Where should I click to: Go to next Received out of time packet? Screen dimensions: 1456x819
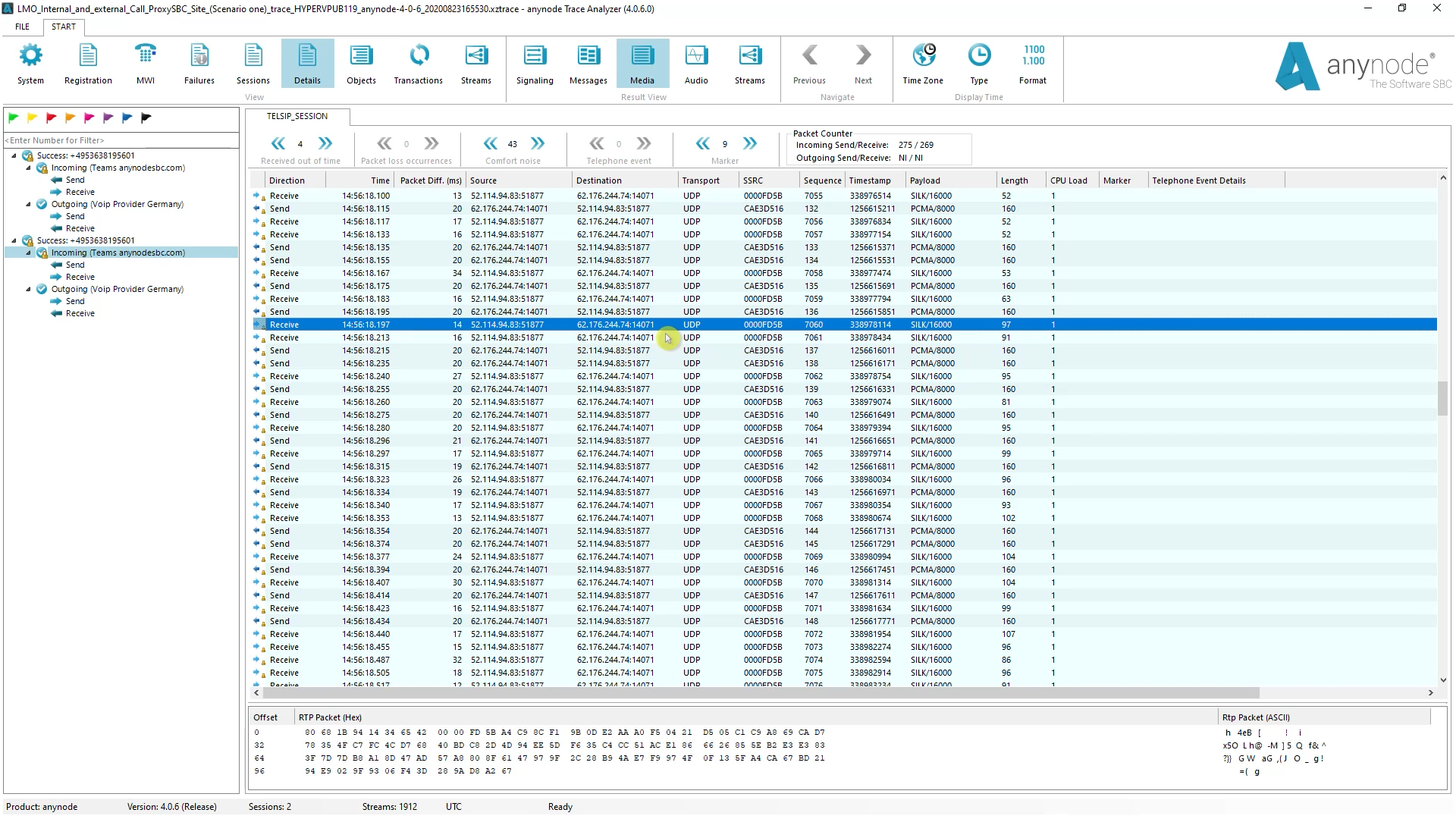pos(325,143)
